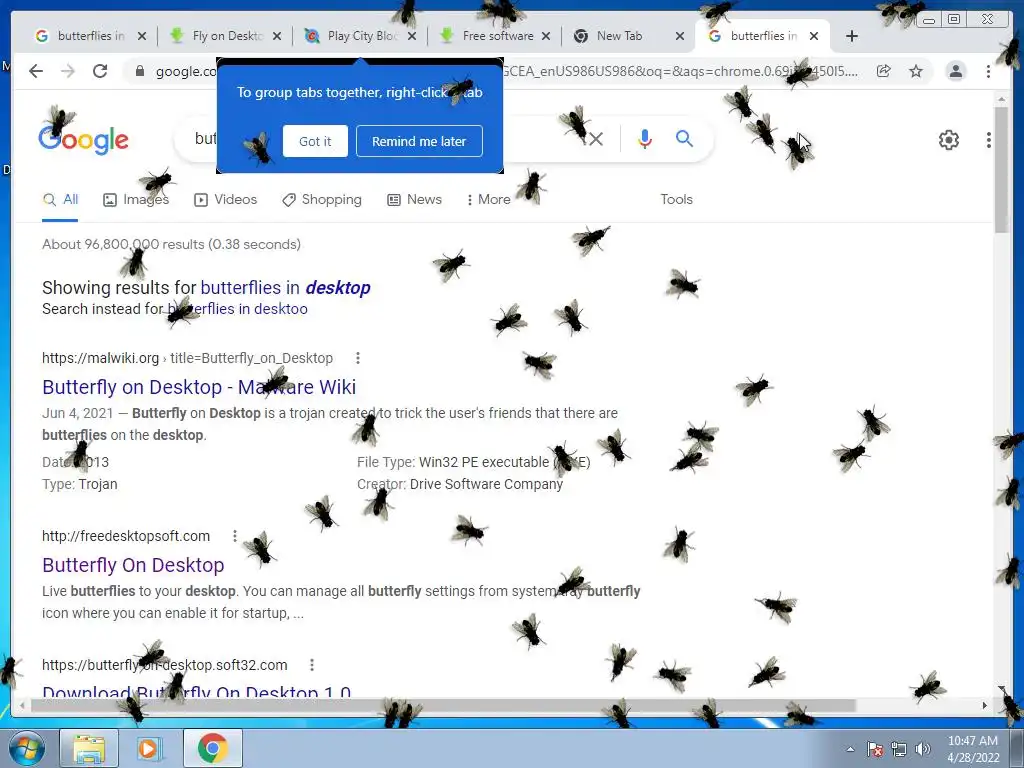Image resolution: width=1024 pixels, height=768 pixels.
Task: Open options for malwiki.org result
Action: pyautogui.click(x=357, y=358)
